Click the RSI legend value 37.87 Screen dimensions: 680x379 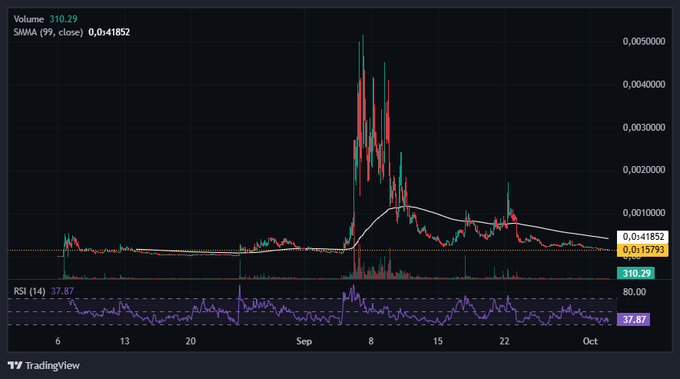point(62,291)
